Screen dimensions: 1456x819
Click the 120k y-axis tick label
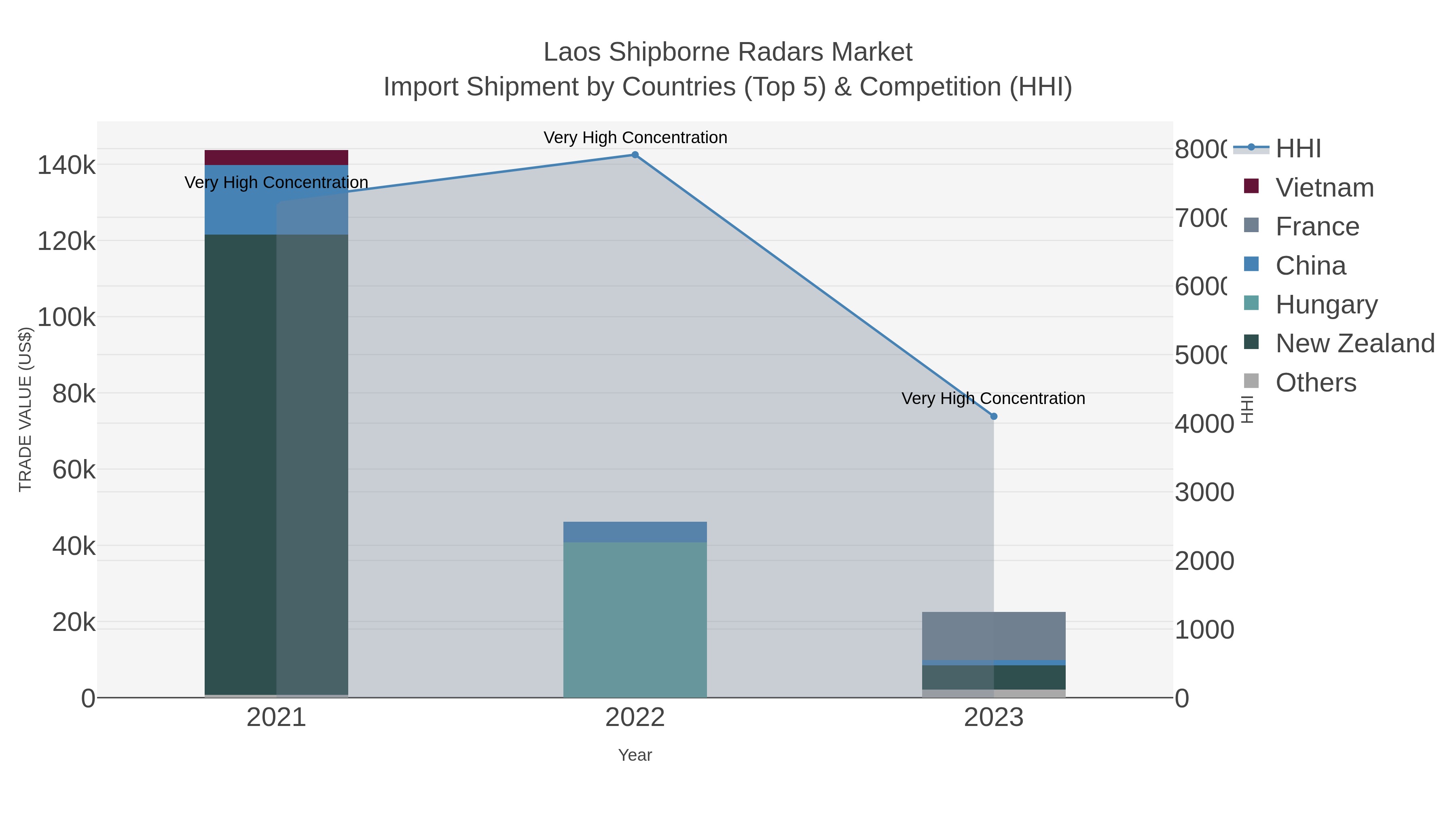(67, 241)
